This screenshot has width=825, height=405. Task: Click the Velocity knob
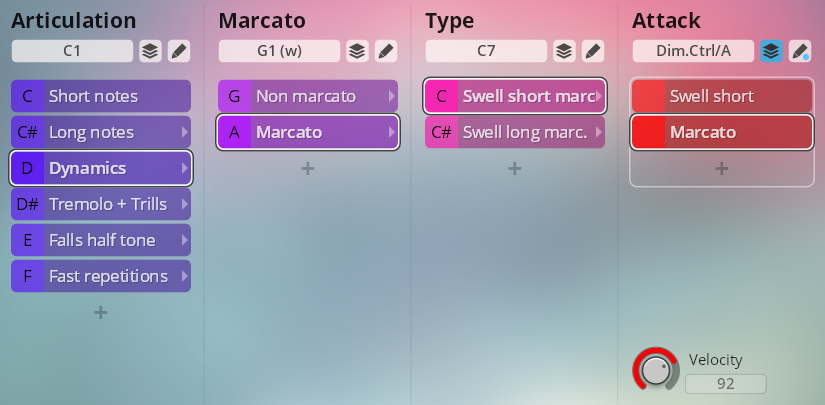pos(655,371)
